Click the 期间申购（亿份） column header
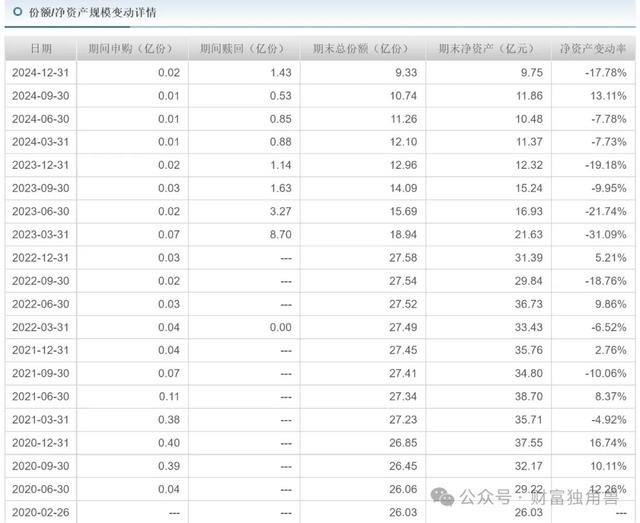This screenshot has height=523, width=640. point(132,49)
